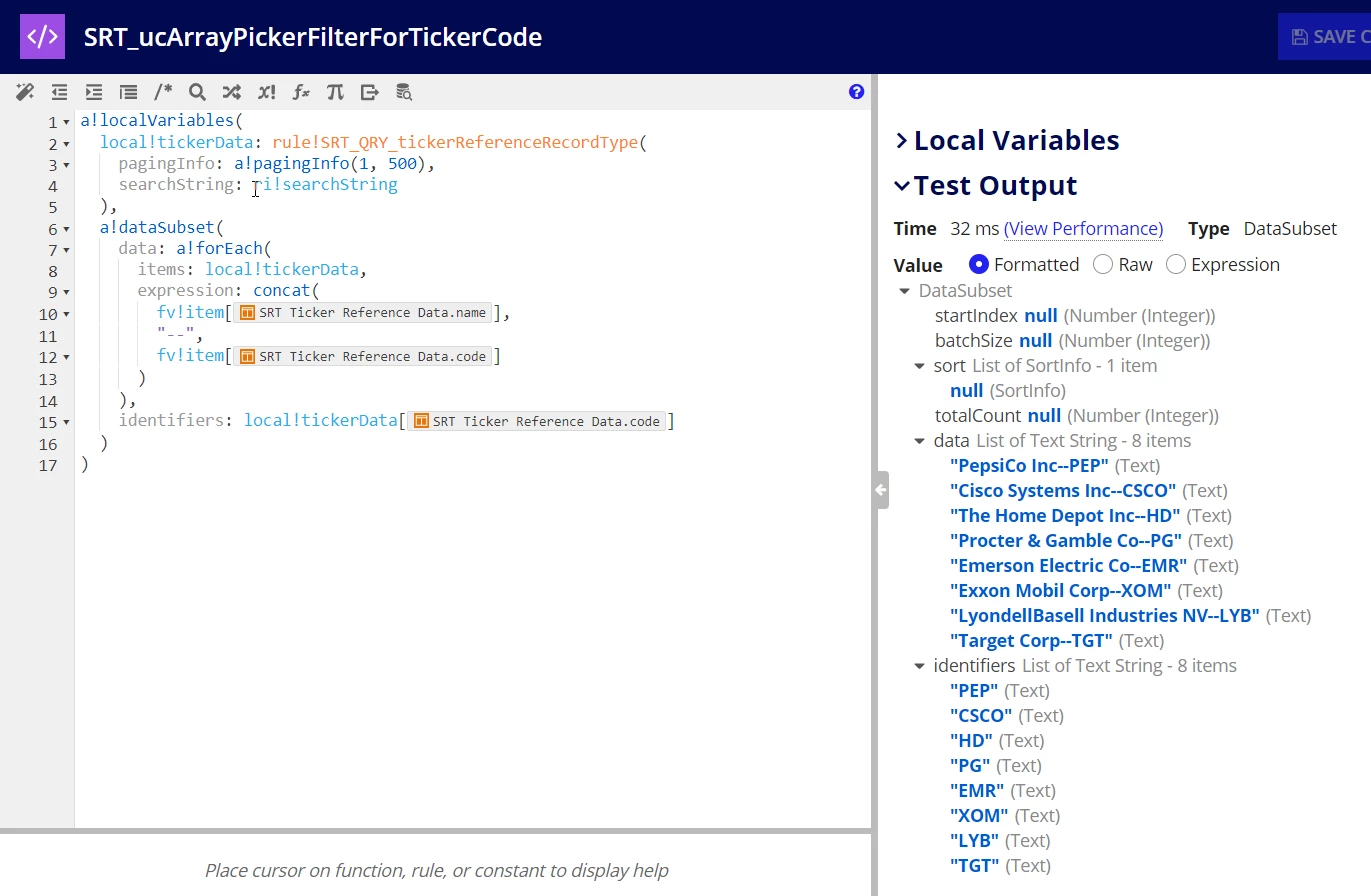Viewport: 1371px width, 896px height.
Task: Click the "Procter & Gamble Co--PG" value
Action: pyautogui.click(x=1066, y=541)
